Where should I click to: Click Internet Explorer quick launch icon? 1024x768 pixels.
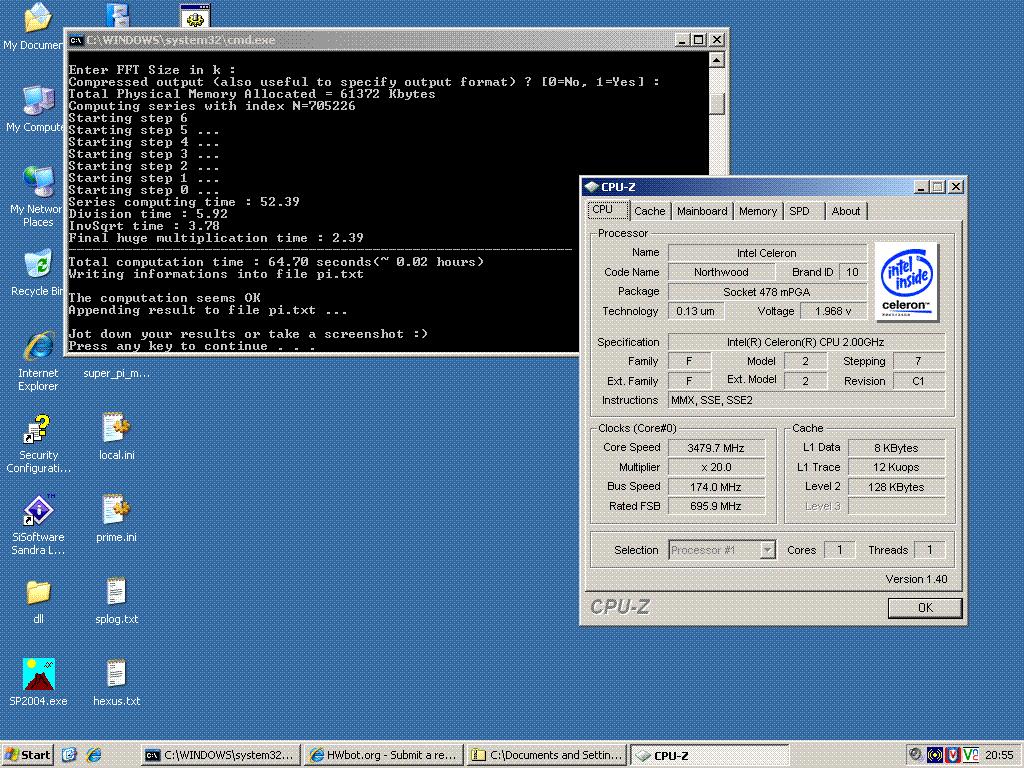[94, 755]
